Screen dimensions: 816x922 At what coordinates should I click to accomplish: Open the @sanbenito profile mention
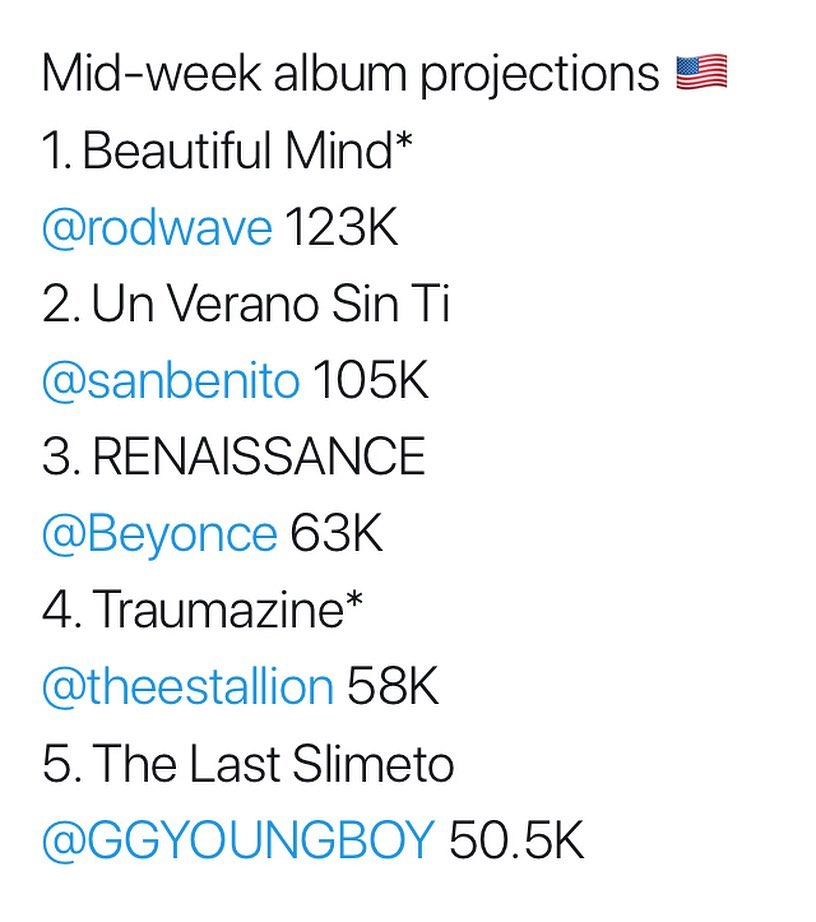click(x=170, y=381)
